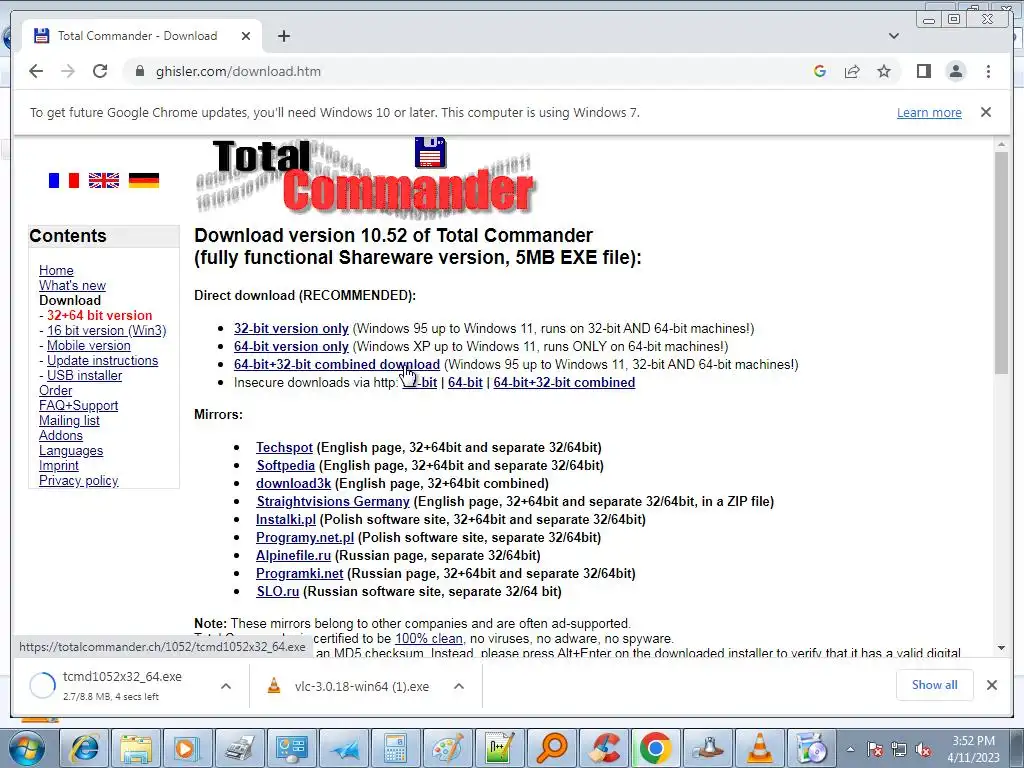
Task: Reload the current page
Action: (x=100, y=71)
